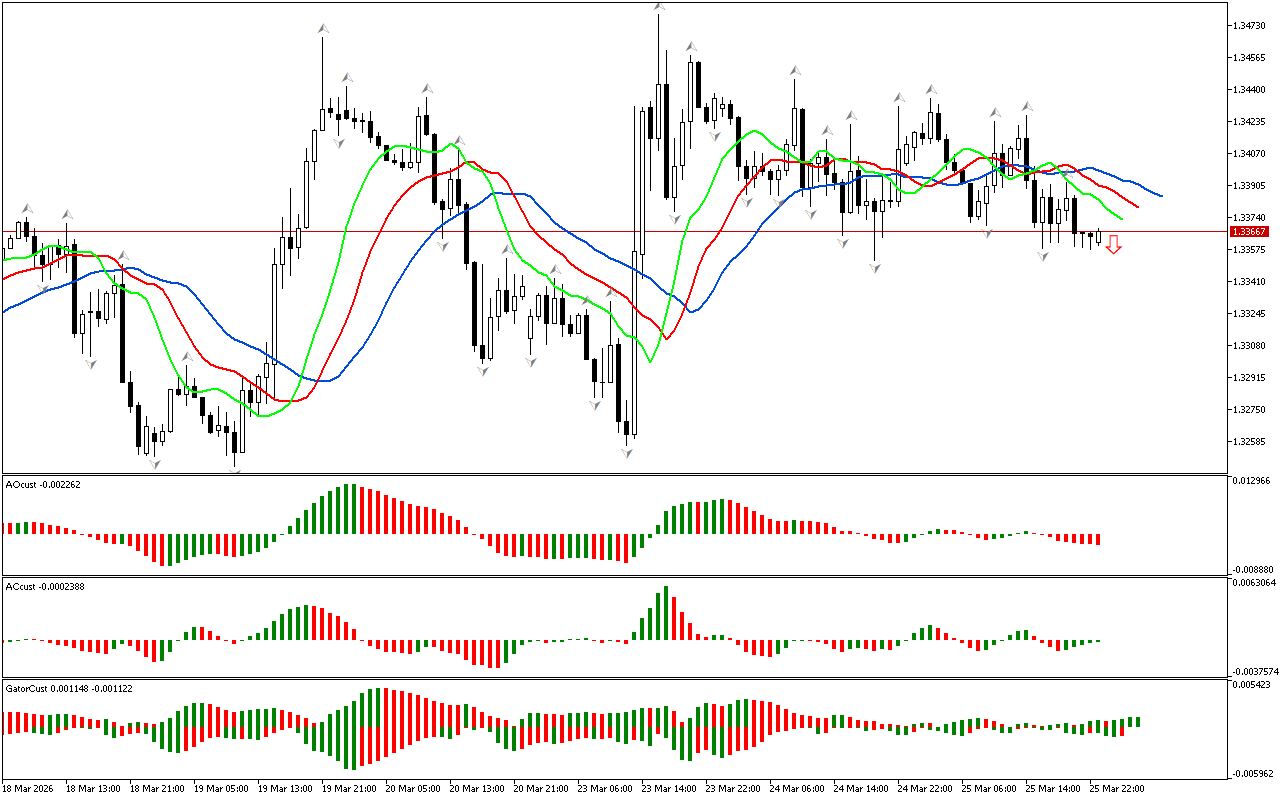Click the fractal arrow above the 19 Mar peak wick
The width and height of the screenshot is (1280, 800).
(322, 29)
